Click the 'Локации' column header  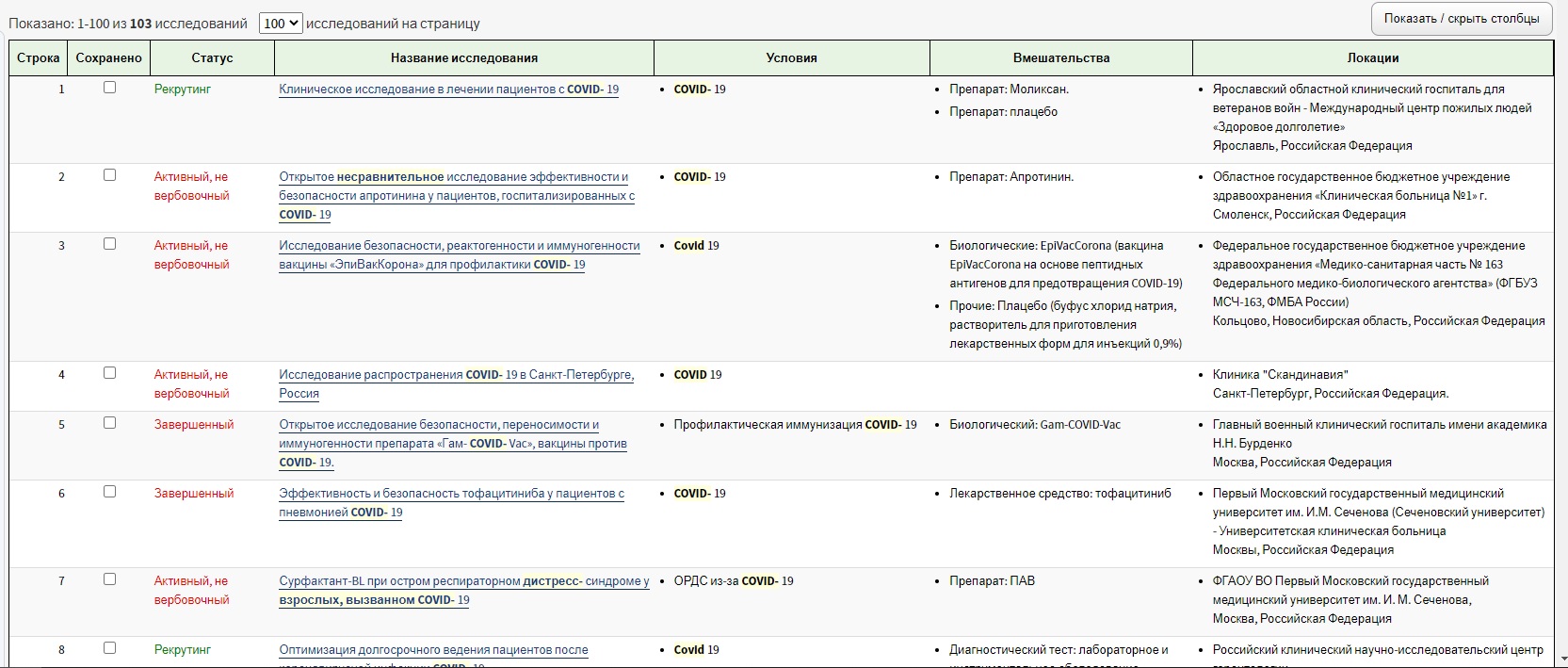pyautogui.click(x=1373, y=57)
